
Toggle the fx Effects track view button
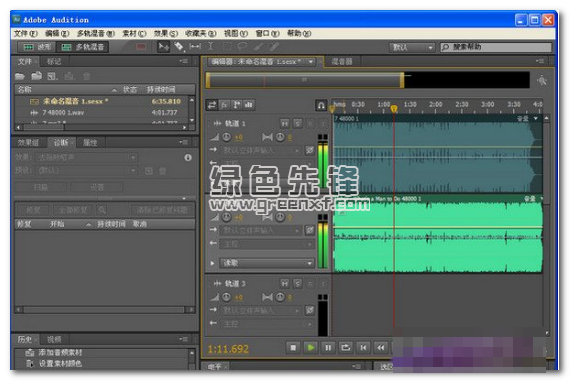(x=224, y=105)
